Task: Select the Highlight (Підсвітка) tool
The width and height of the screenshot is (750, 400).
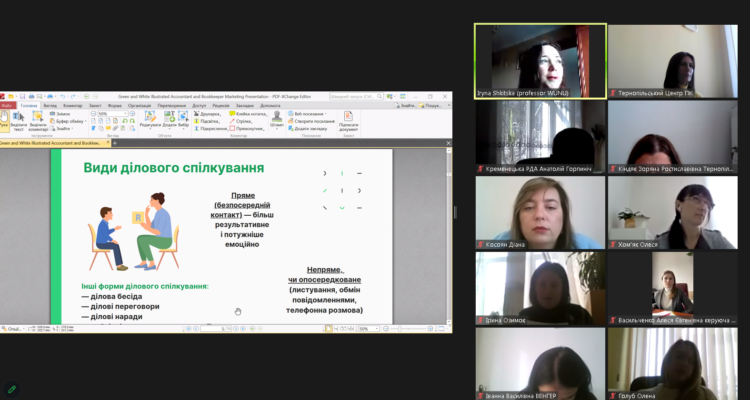Action: (x=207, y=122)
